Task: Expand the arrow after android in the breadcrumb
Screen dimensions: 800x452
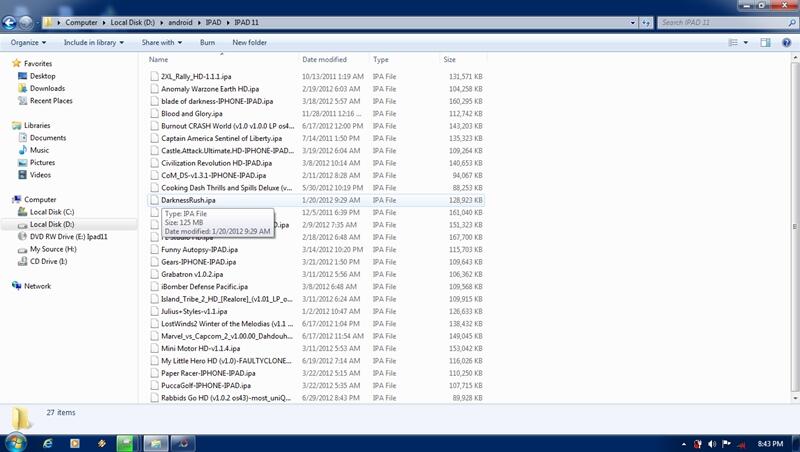Action: tap(199, 22)
